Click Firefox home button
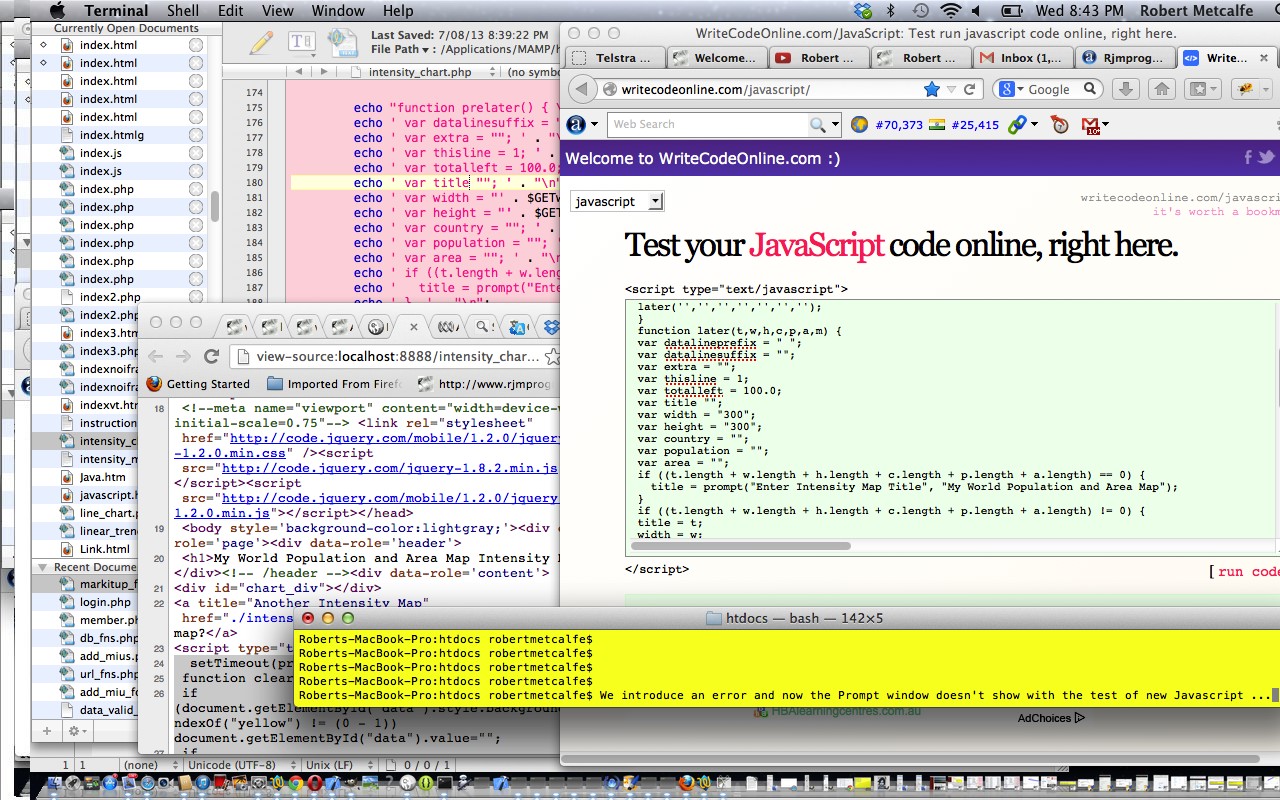 coord(1162,89)
